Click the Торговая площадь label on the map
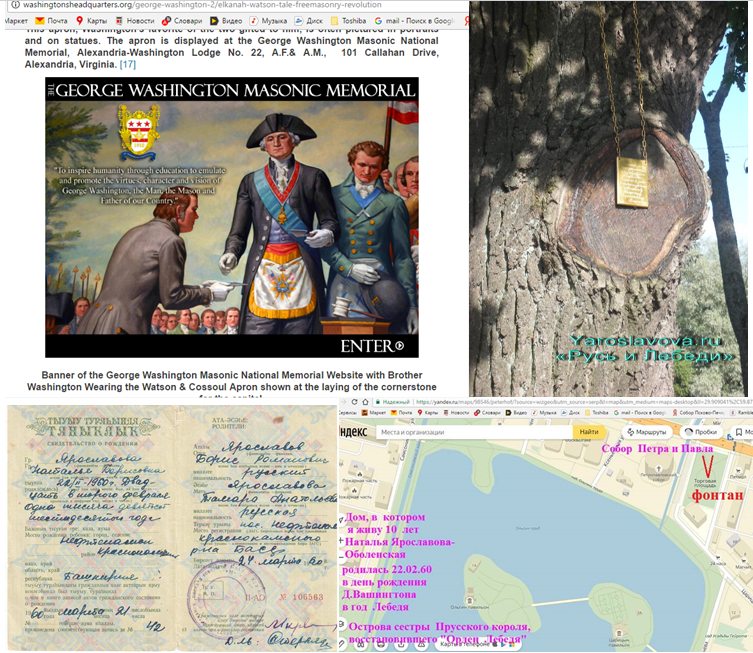The image size is (753, 653). click(704, 483)
